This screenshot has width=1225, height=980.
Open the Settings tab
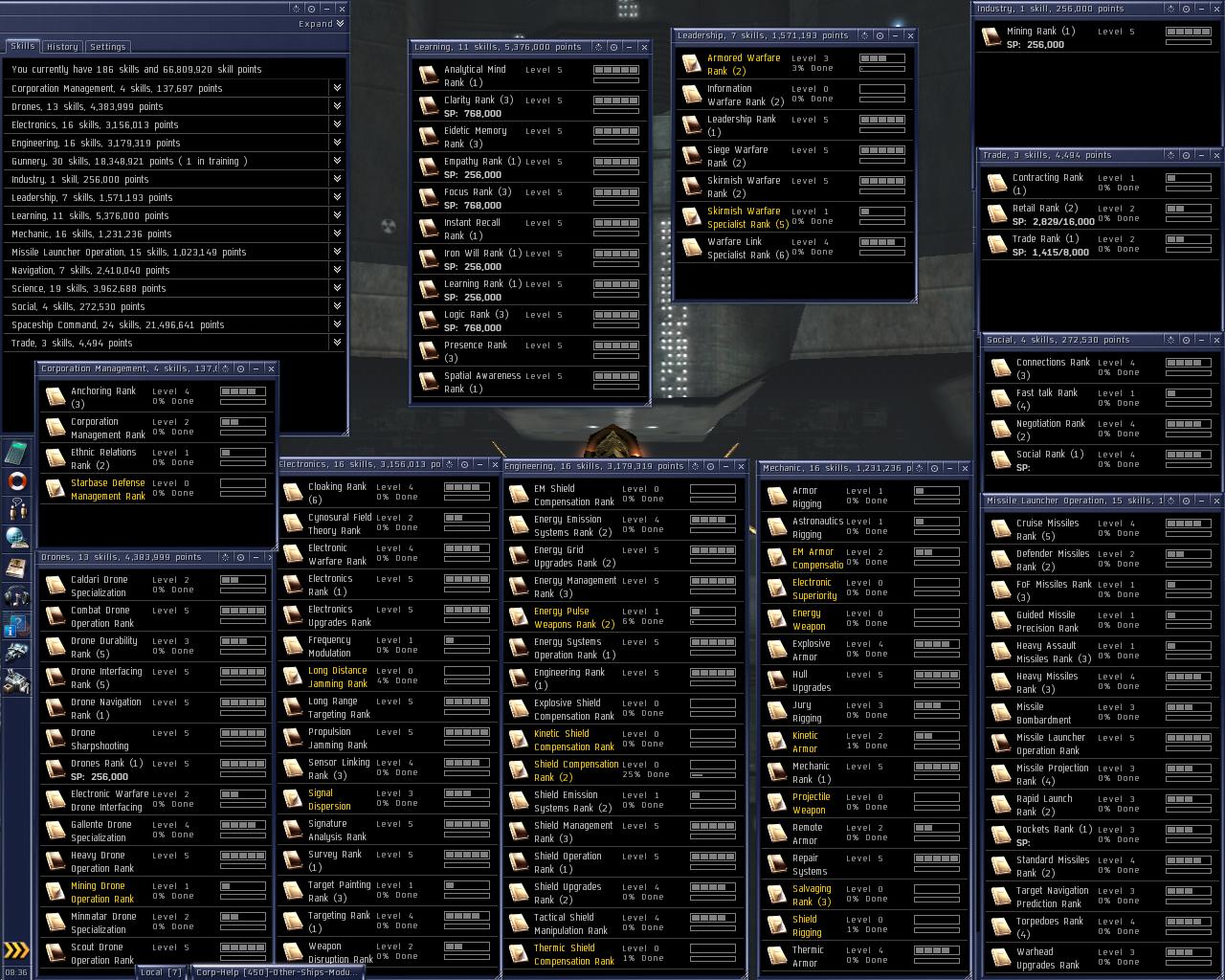pyautogui.click(x=107, y=46)
